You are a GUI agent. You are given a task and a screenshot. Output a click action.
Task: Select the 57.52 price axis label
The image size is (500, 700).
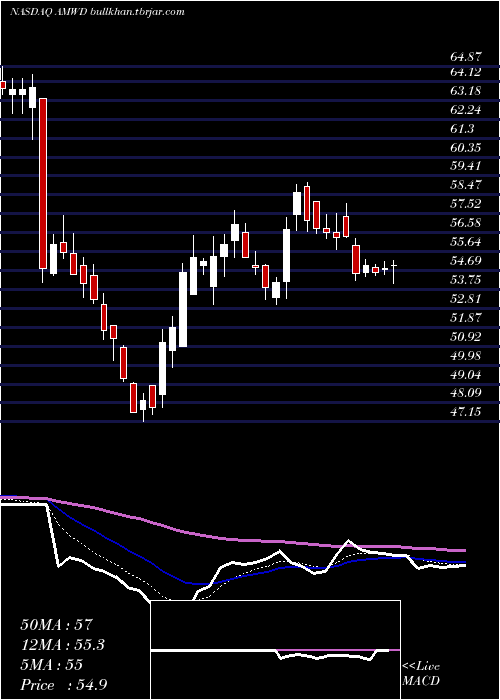pyautogui.click(x=466, y=204)
